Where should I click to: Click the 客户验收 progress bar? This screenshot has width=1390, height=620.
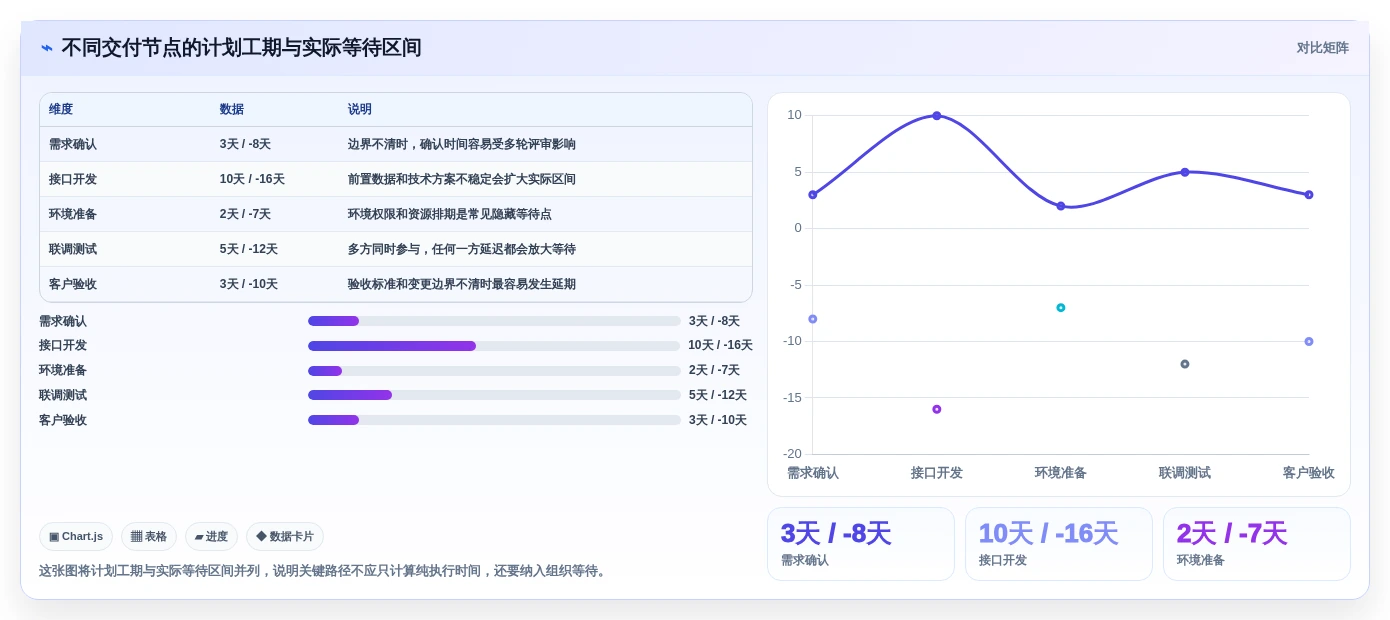click(x=494, y=420)
